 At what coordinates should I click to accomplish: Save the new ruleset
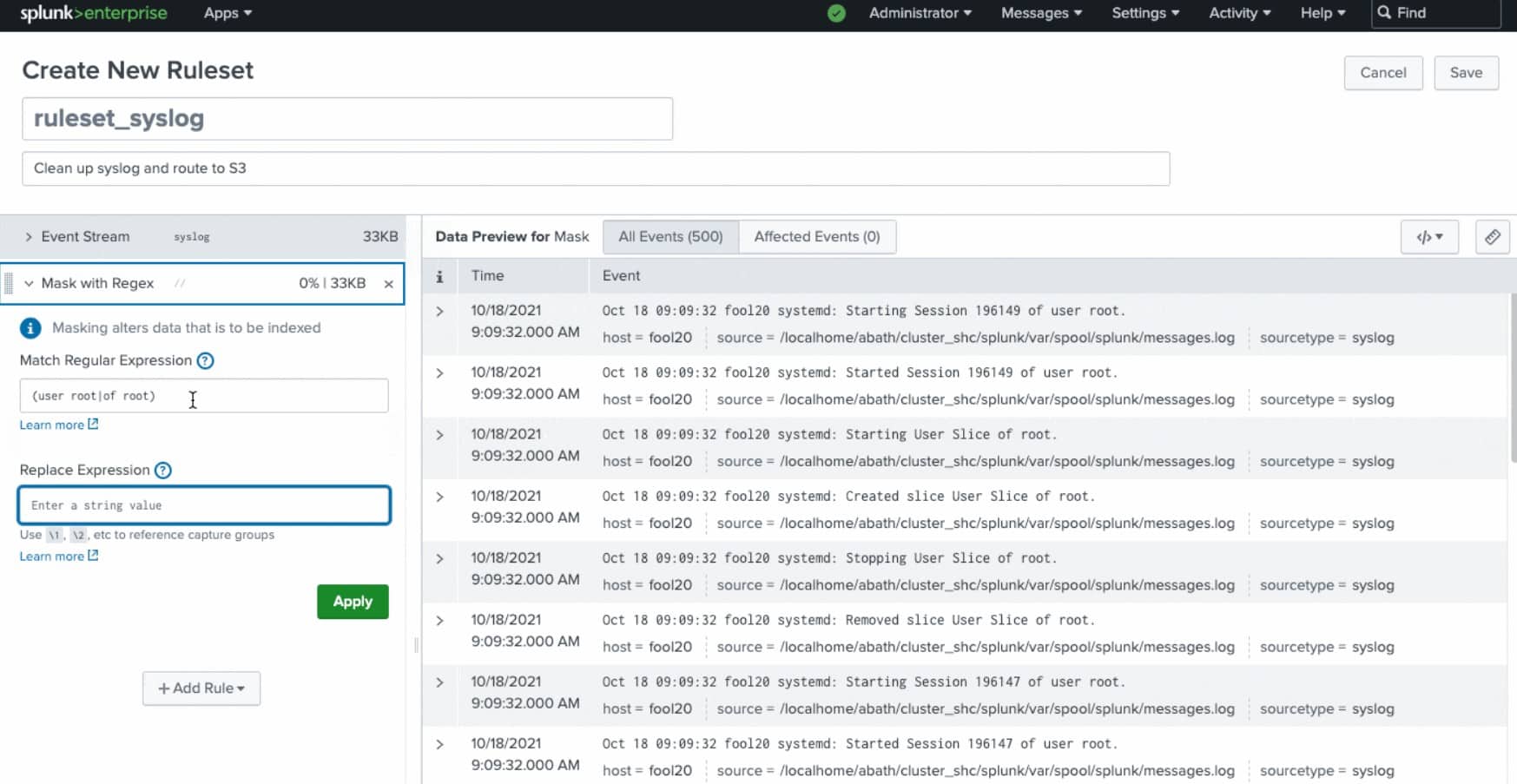point(1465,73)
